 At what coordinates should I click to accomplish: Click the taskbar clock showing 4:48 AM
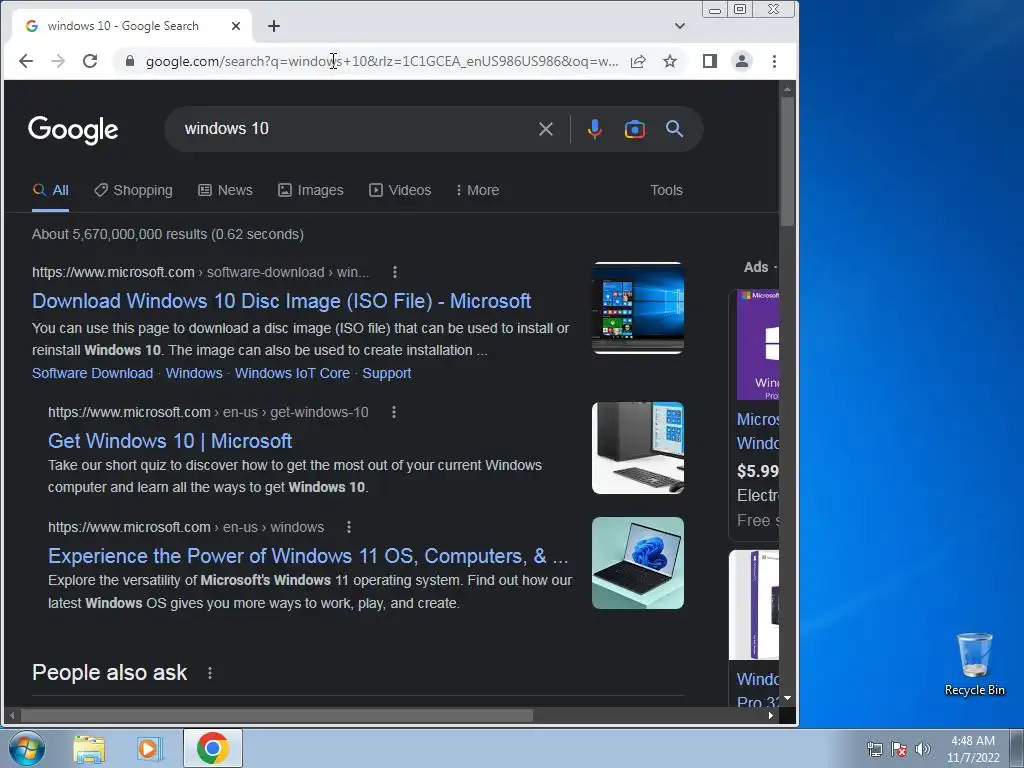[973, 749]
